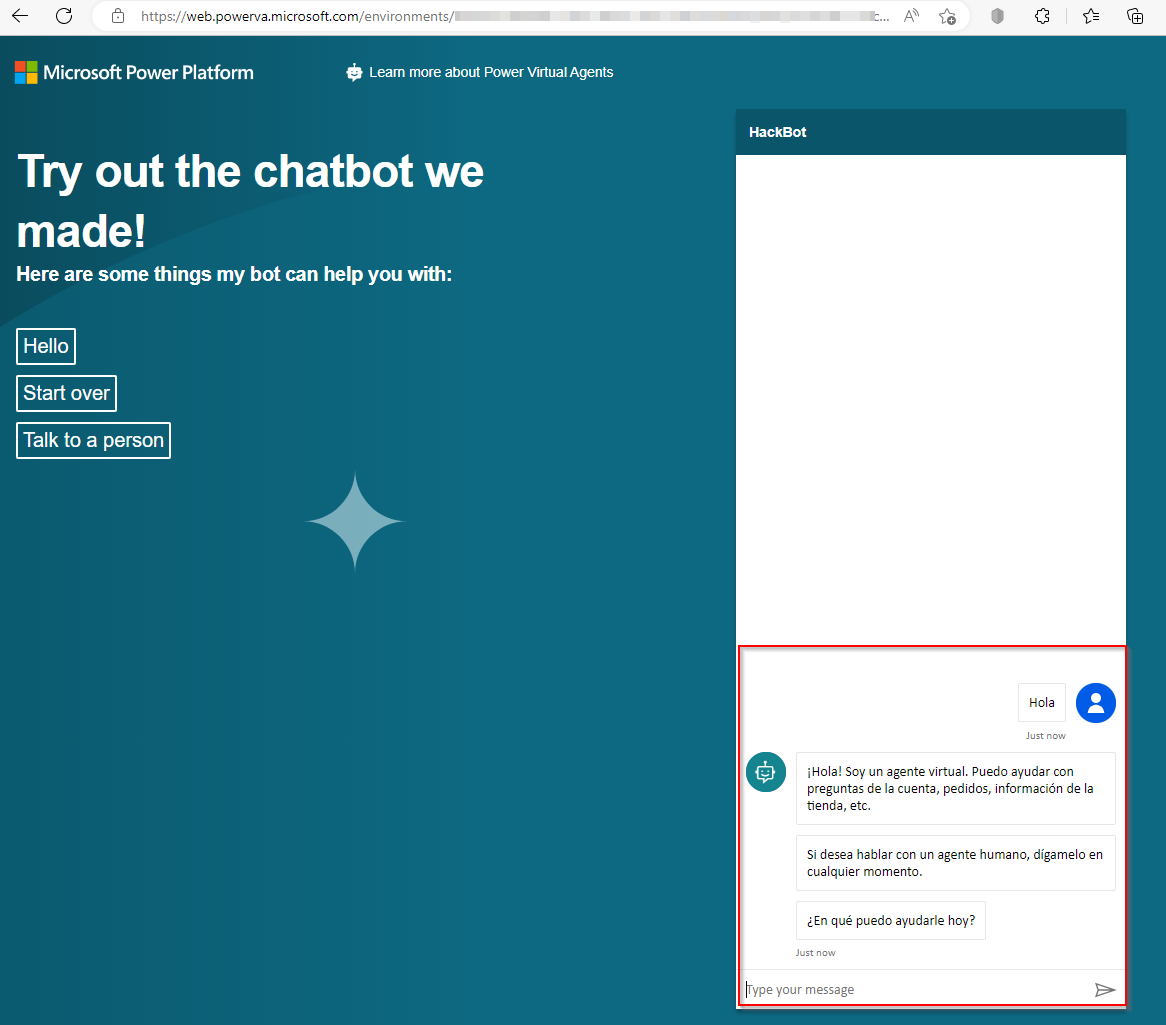Click the HackBot chat header bar

click(930, 132)
